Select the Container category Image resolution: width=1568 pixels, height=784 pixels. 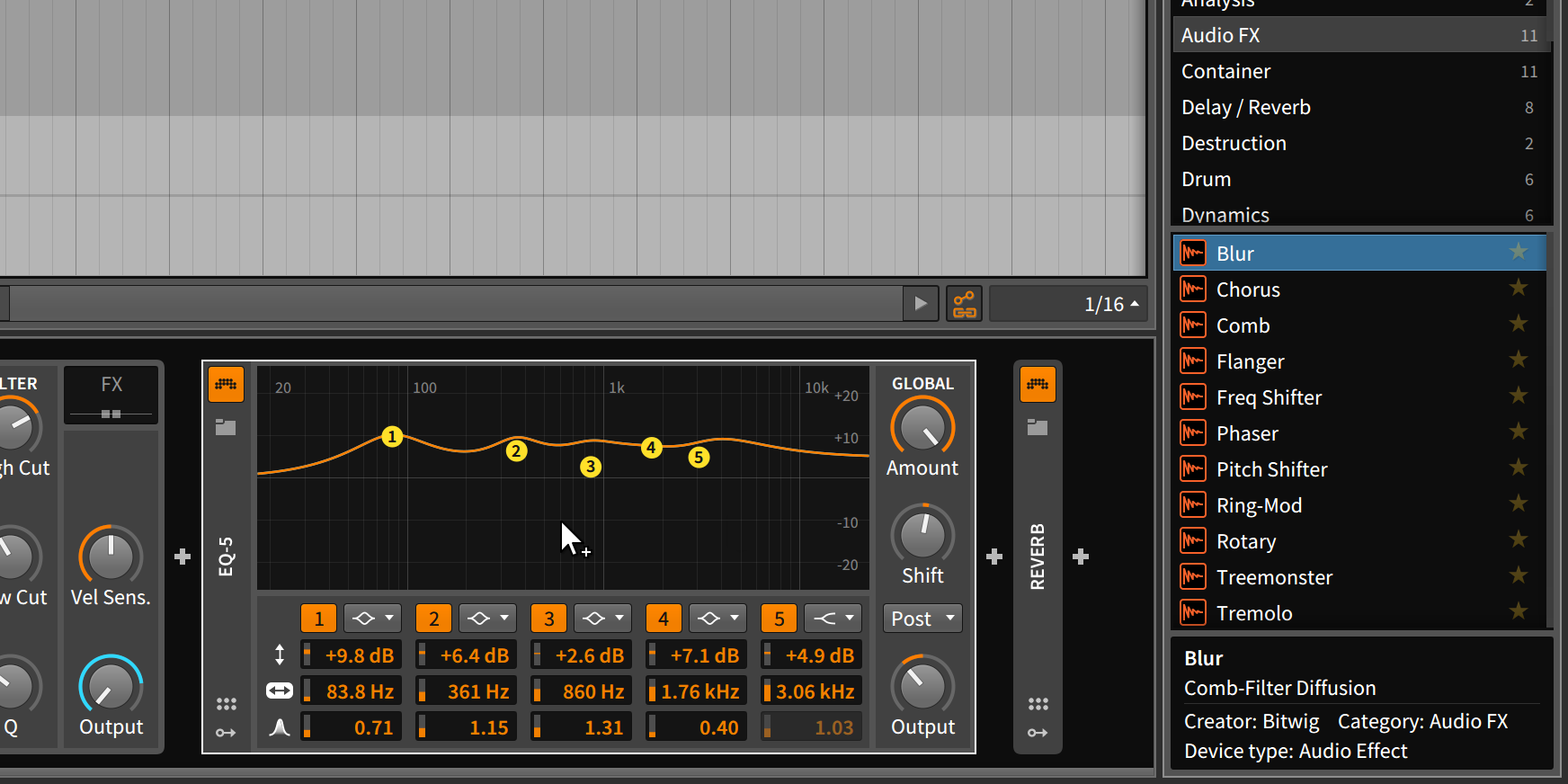coord(1360,71)
